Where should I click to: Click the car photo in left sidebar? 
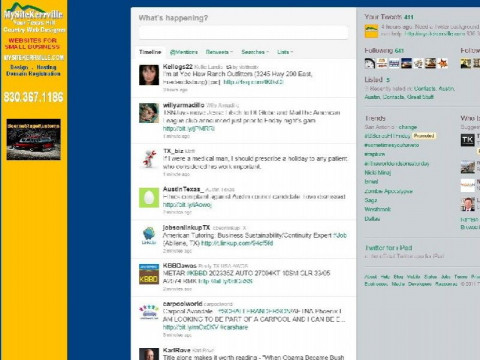coord(34,139)
